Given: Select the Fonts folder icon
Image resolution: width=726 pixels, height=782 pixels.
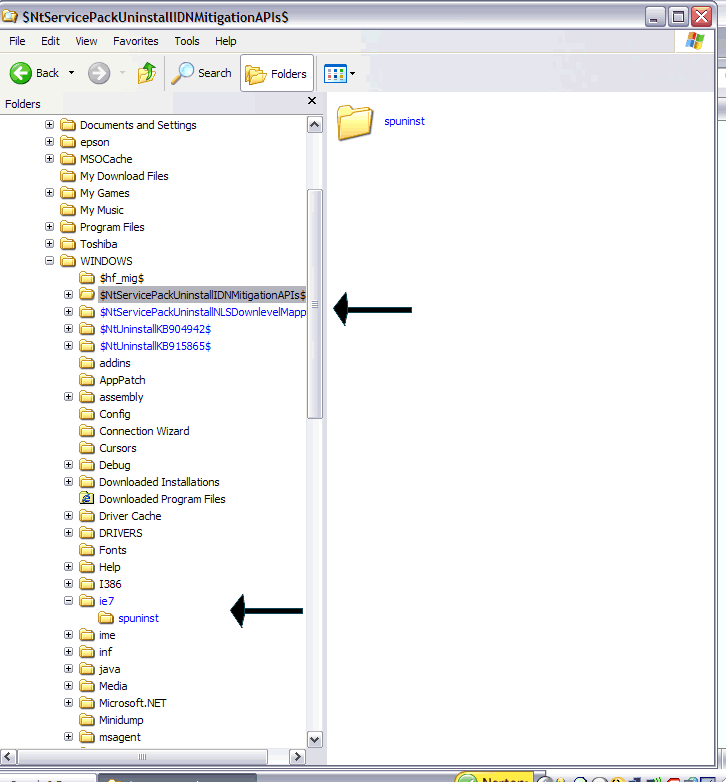Looking at the screenshot, I should (x=87, y=550).
